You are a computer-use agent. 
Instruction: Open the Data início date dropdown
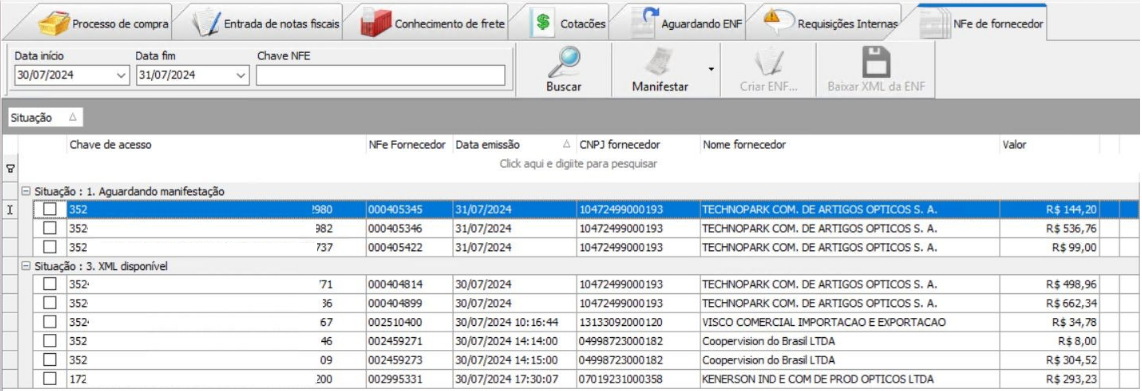click(121, 75)
